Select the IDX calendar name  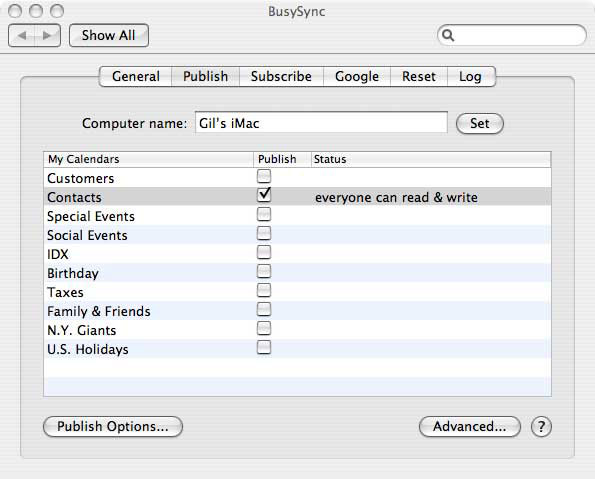coord(58,254)
